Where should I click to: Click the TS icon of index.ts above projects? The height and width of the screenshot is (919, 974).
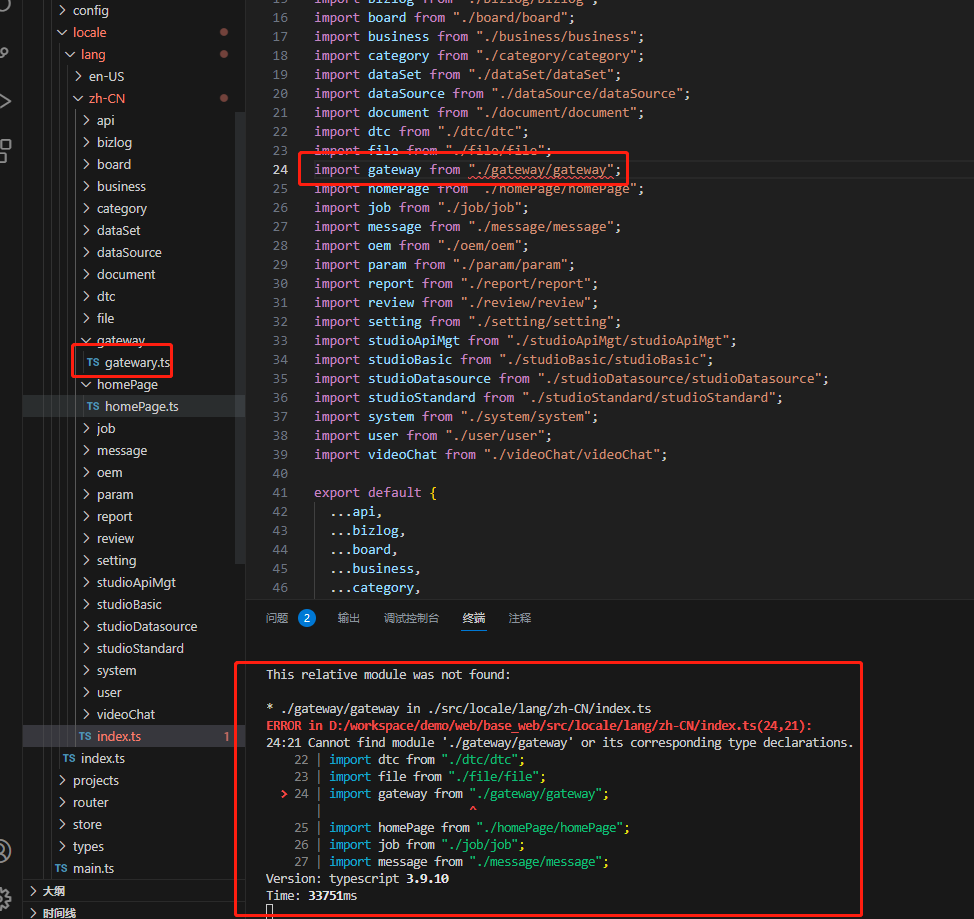pos(70,758)
